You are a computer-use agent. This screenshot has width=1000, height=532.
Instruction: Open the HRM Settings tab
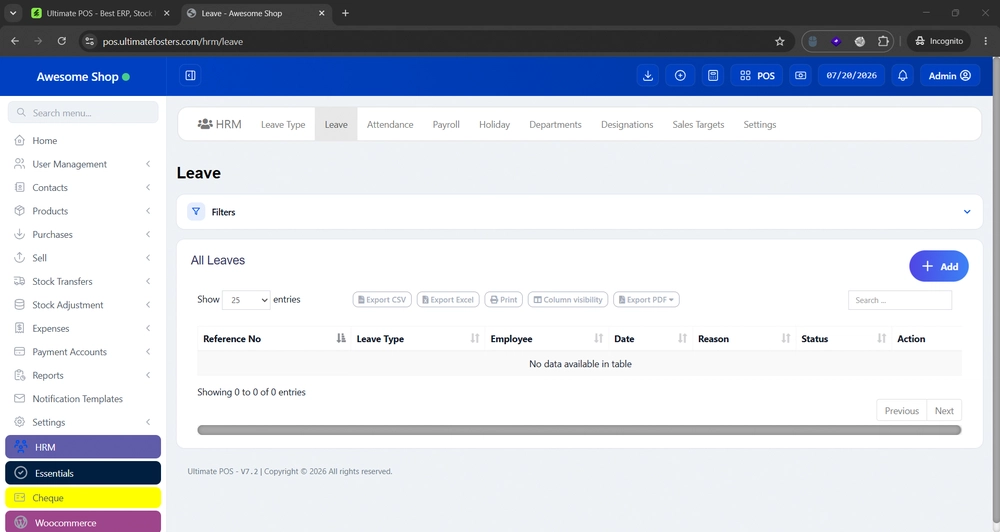[x=760, y=124]
